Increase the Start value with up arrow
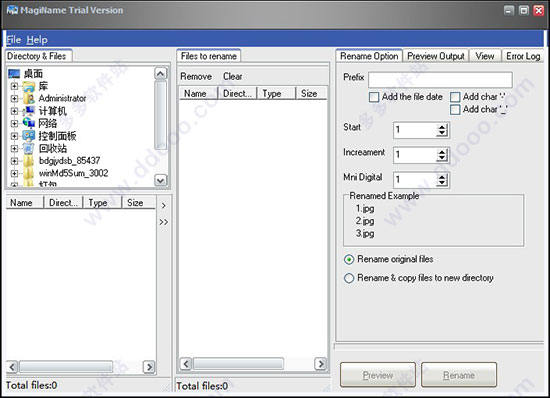550x398 pixels. [x=442, y=127]
